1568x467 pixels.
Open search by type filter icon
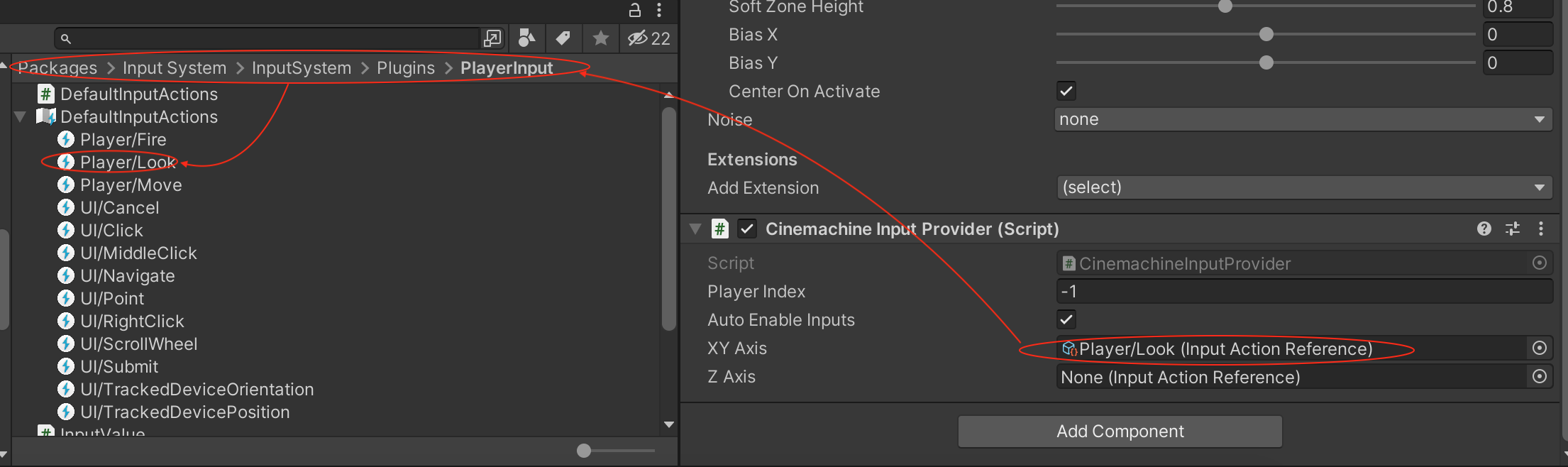click(x=526, y=38)
